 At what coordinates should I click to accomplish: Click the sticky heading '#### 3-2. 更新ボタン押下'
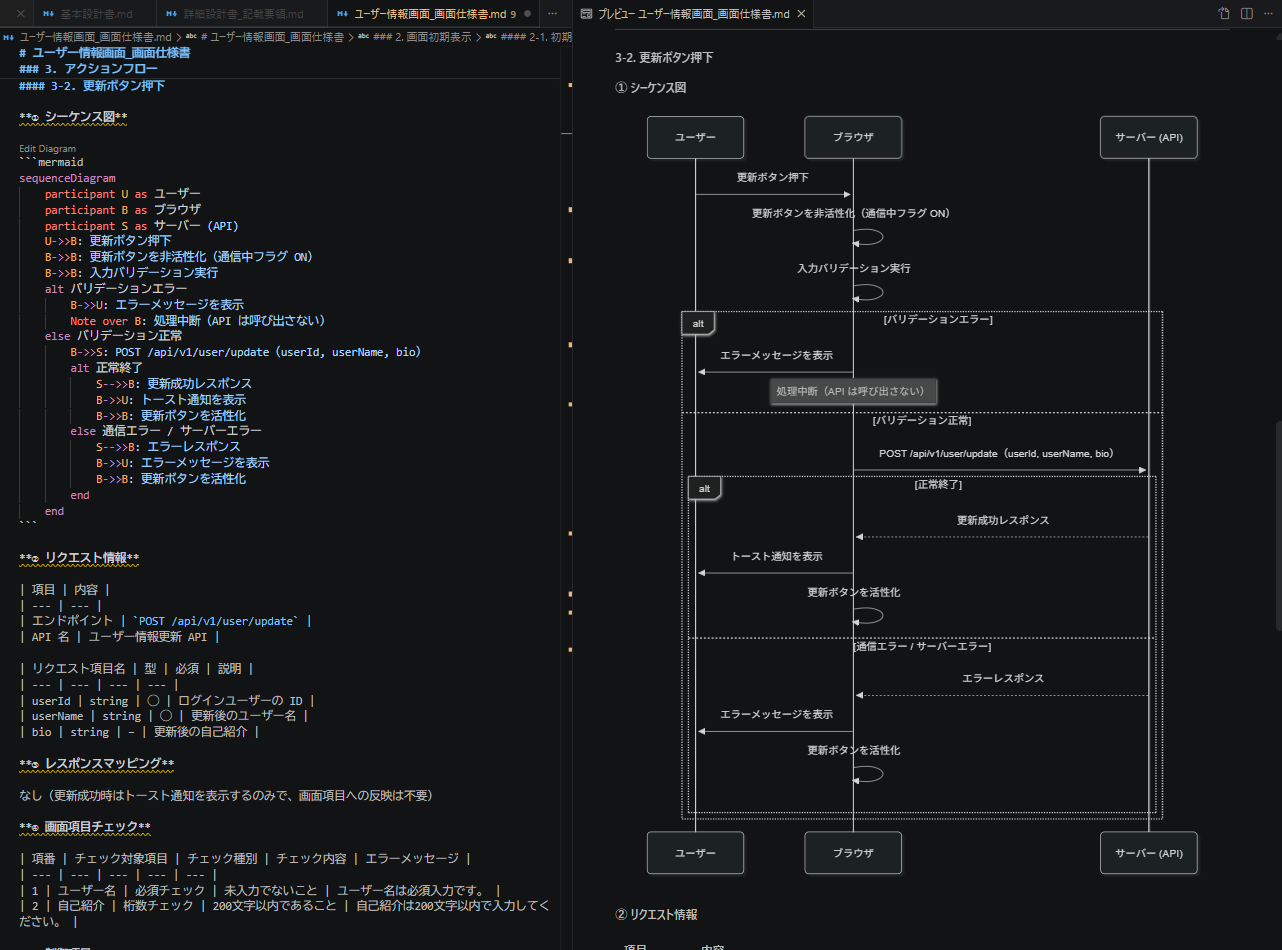[x=92, y=85]
